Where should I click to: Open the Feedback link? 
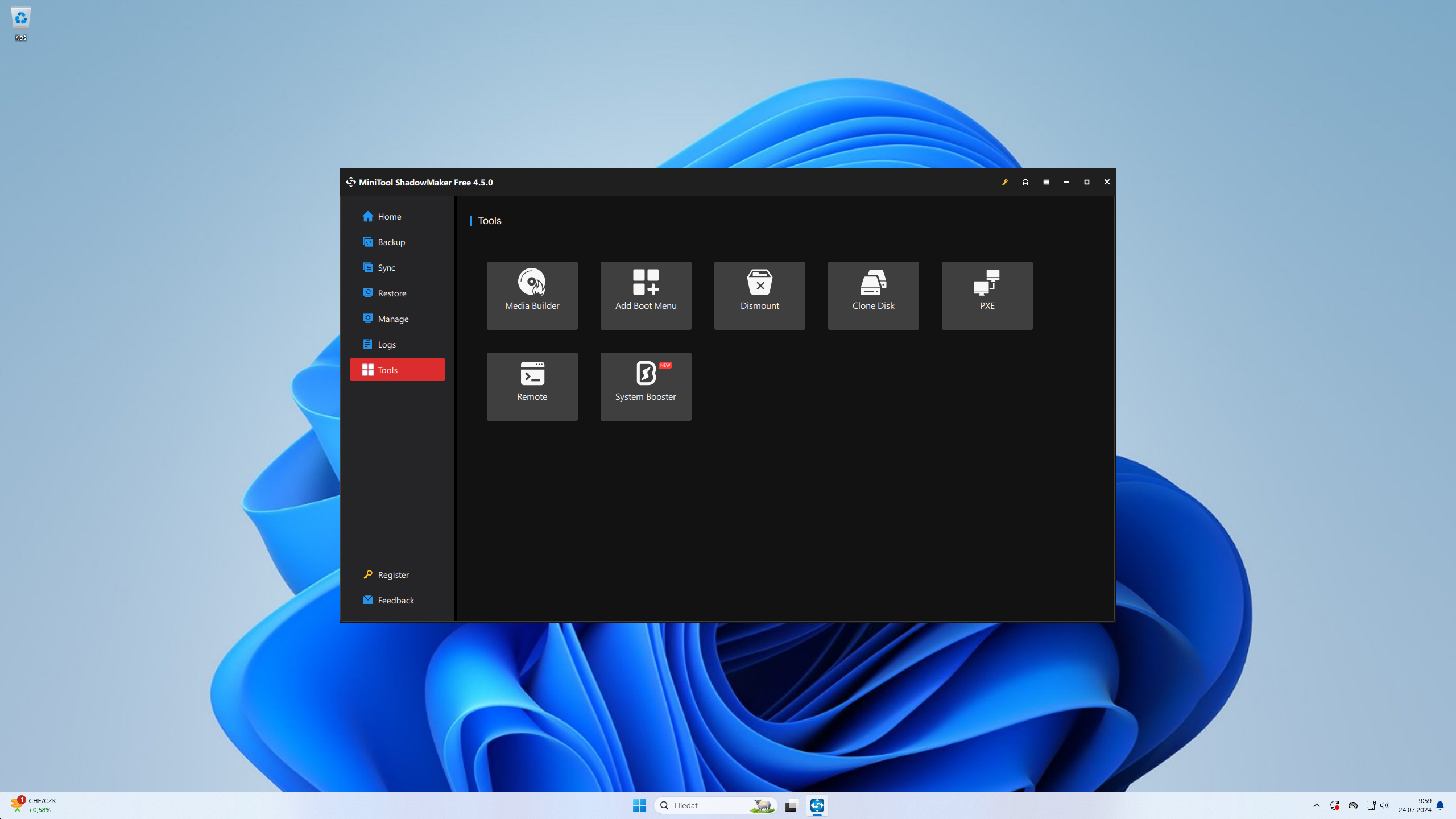[x=395, y=600]
